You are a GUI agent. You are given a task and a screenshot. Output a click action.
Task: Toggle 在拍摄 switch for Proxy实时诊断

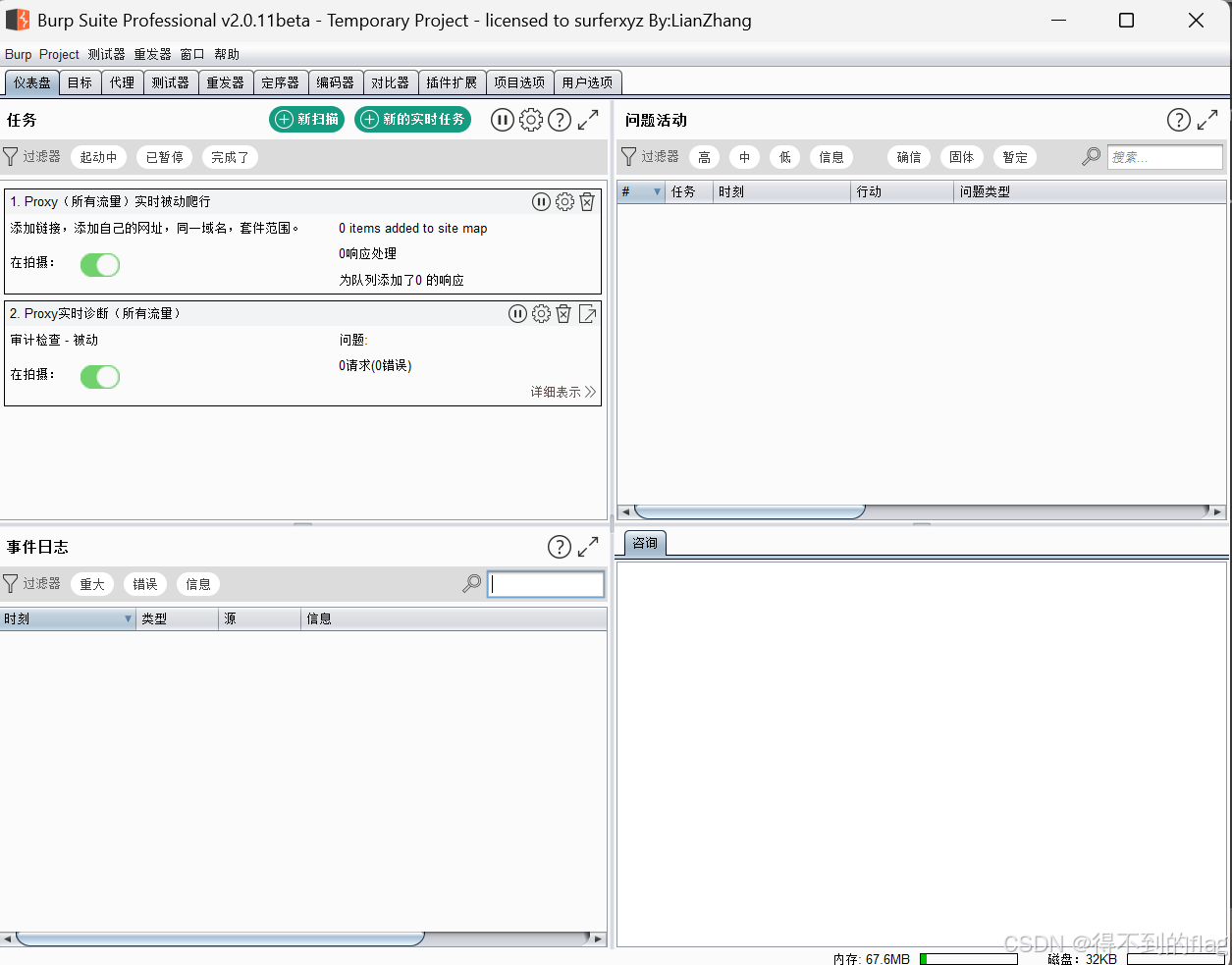click(x=100, y=376)
